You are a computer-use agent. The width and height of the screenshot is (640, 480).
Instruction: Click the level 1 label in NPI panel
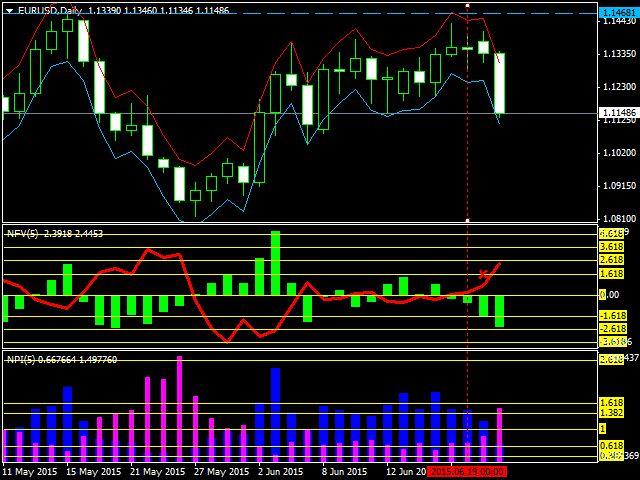click(x=603, y=429)
